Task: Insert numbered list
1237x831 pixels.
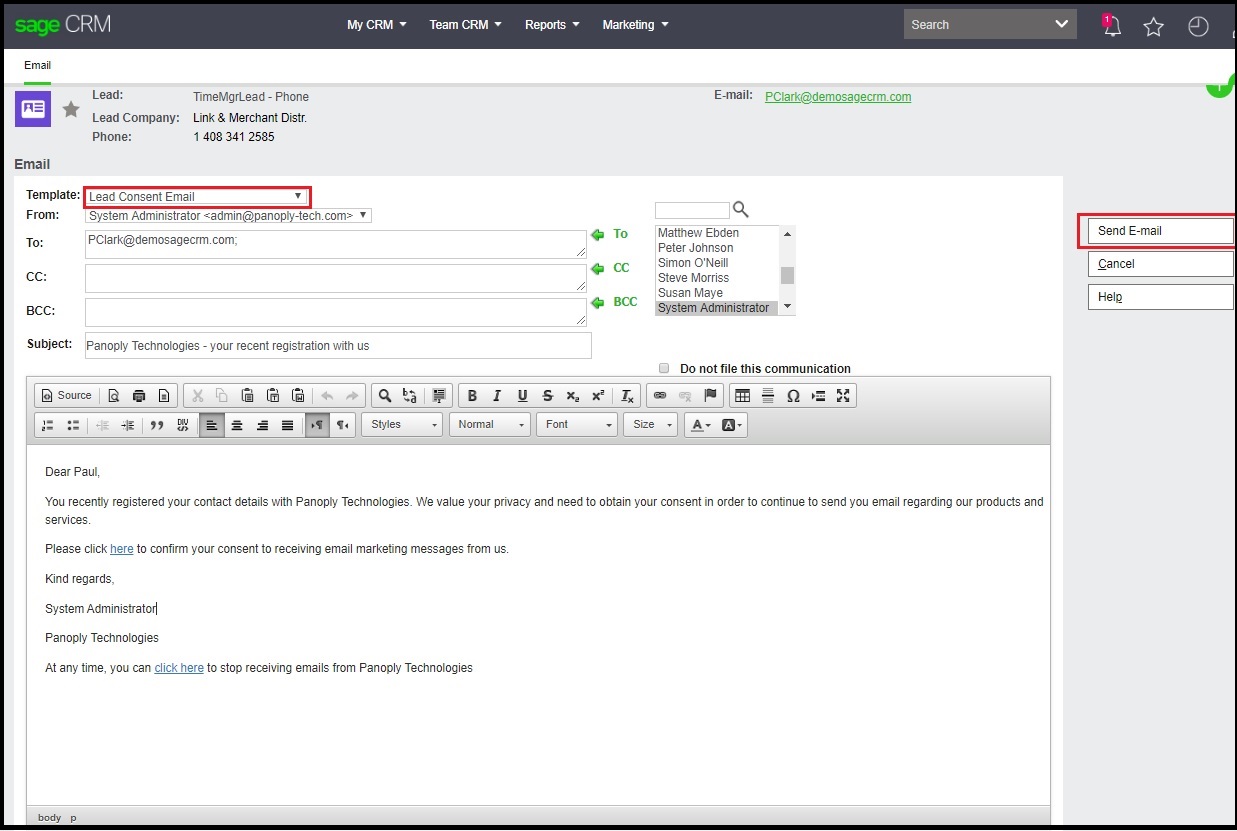Action: point(47,425)
